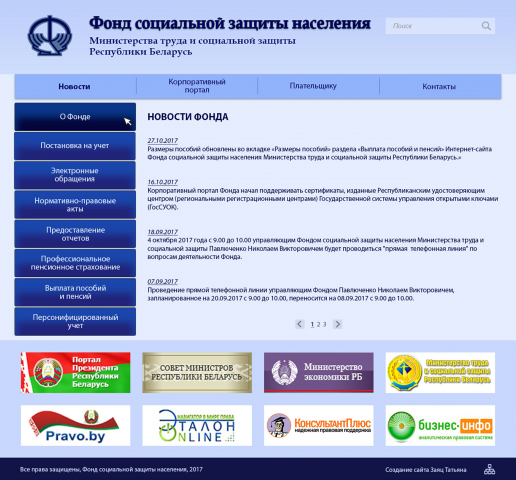Open Электронные обращения section
This screenshot has height=480, width=516.
pyautogui.click(x=75, y=175)
